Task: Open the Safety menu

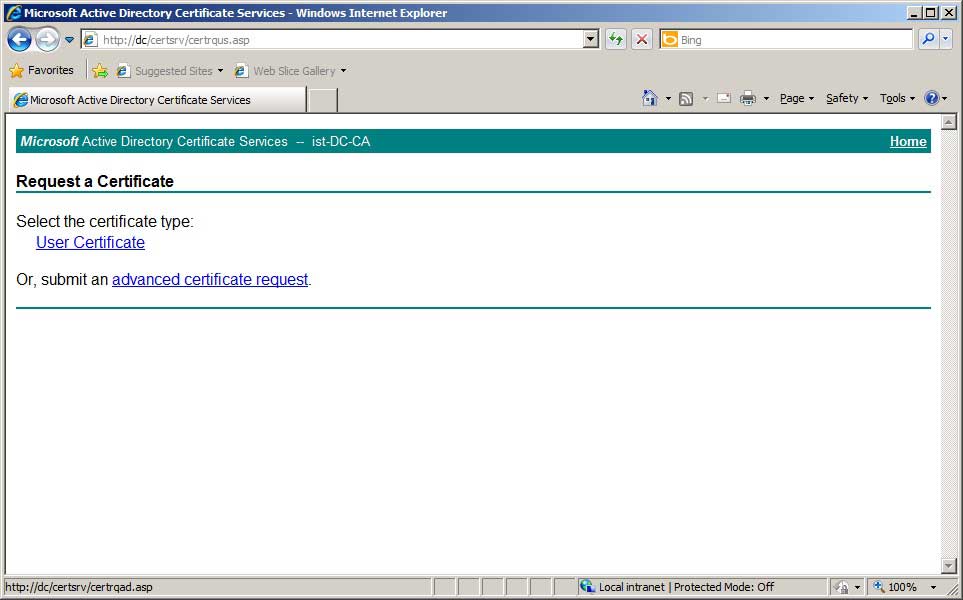Action: tap(846, 98)
